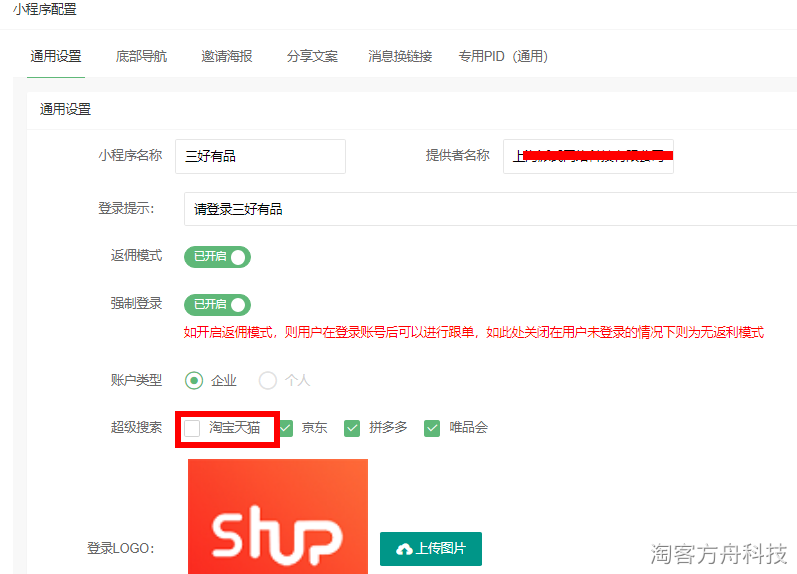This screenshot has width=797, height=574.
Task: Select the 分享文案 tab
Action: (312, 56)
